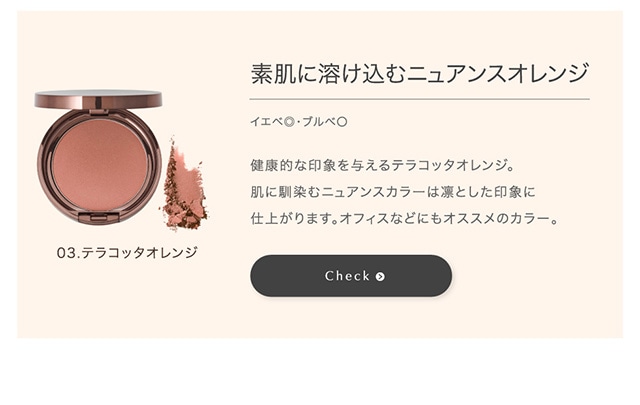Click the pink blush pan inside compact
The width and height of the screenshot is (640, 405).
click(x=100, y=164)
